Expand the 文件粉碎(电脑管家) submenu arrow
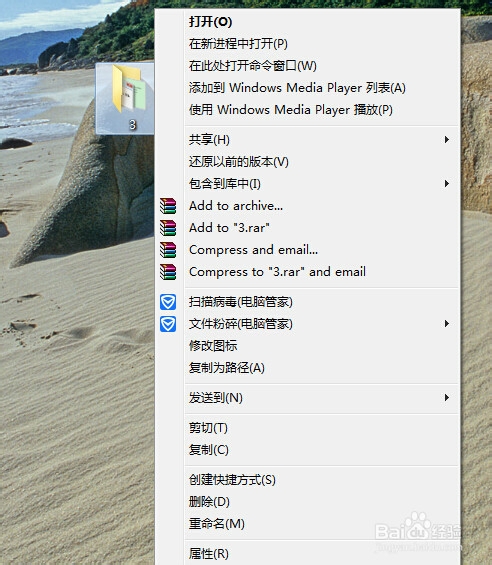 (x=447, y=324)
